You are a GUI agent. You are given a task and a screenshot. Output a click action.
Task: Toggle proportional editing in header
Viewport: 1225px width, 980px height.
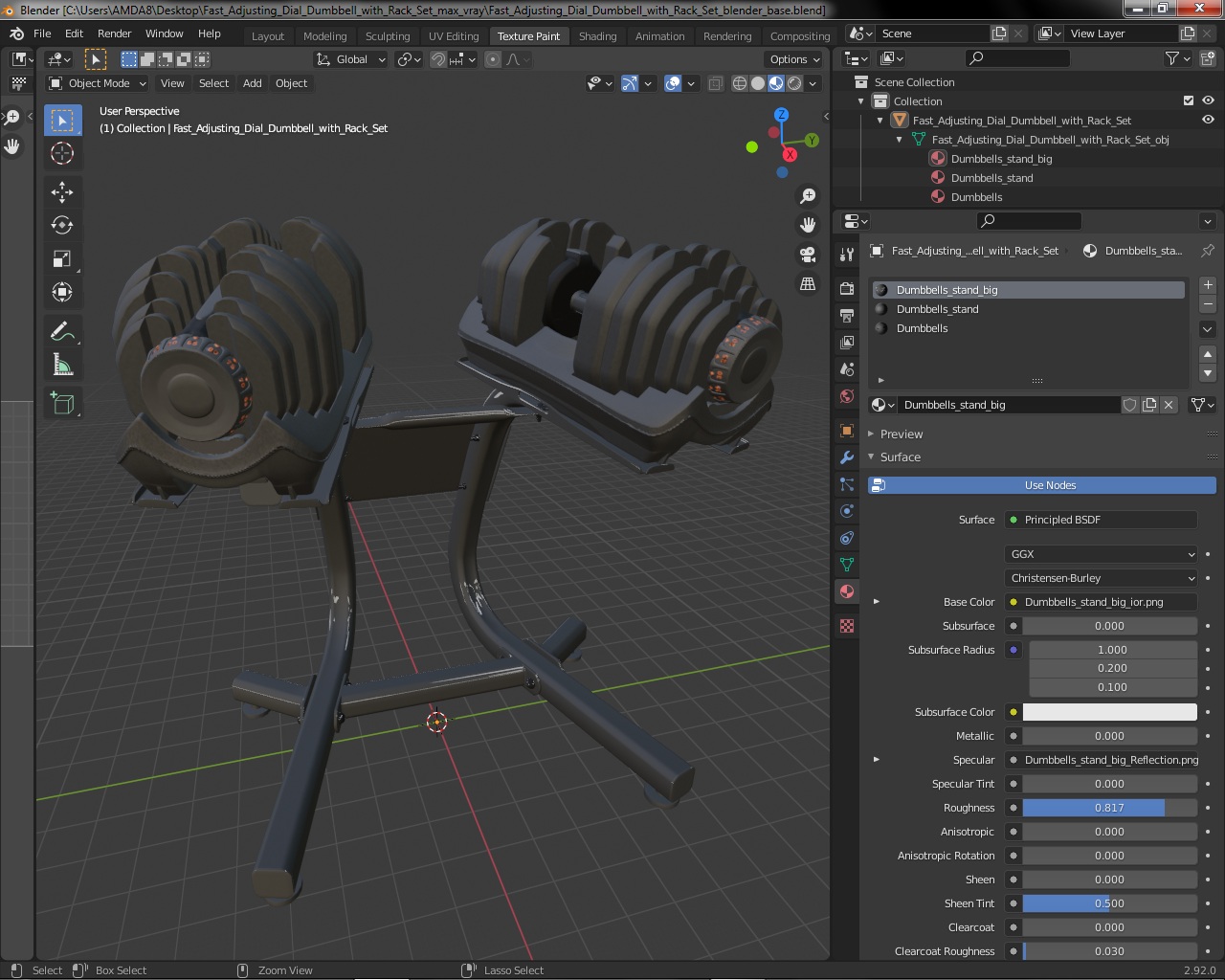493,59
